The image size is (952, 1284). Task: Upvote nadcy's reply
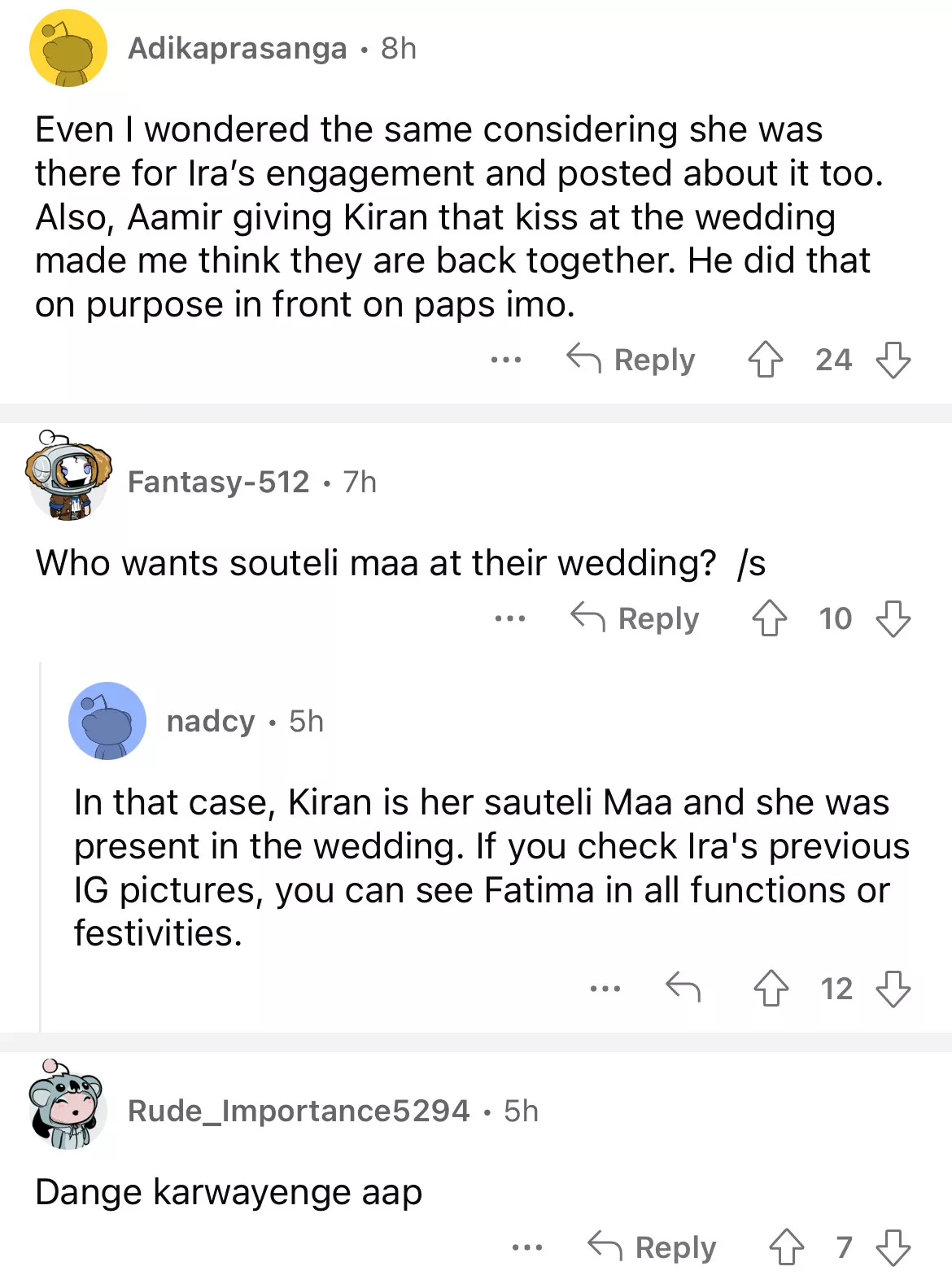coord(771,989)
